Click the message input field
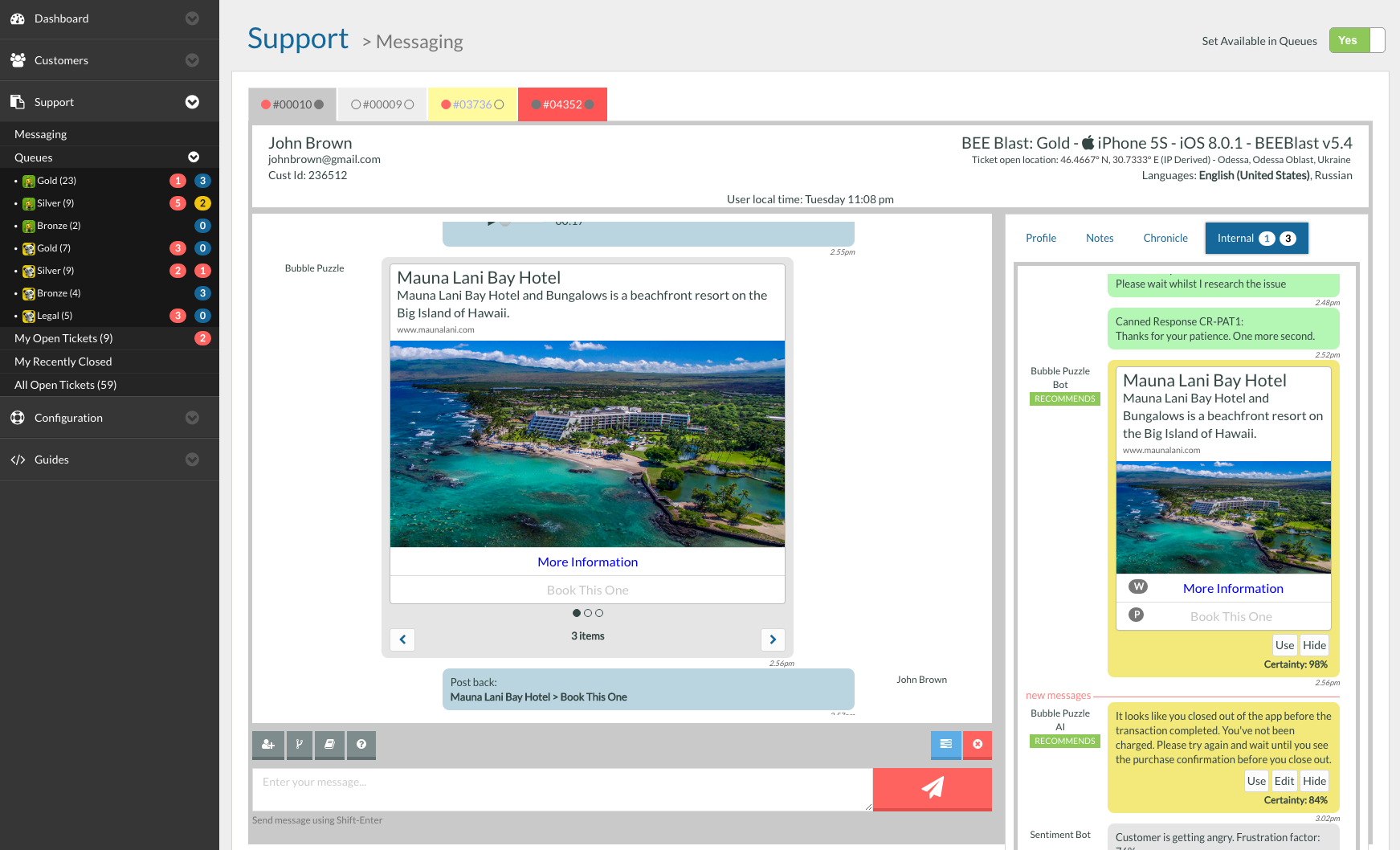 [562, 789]
